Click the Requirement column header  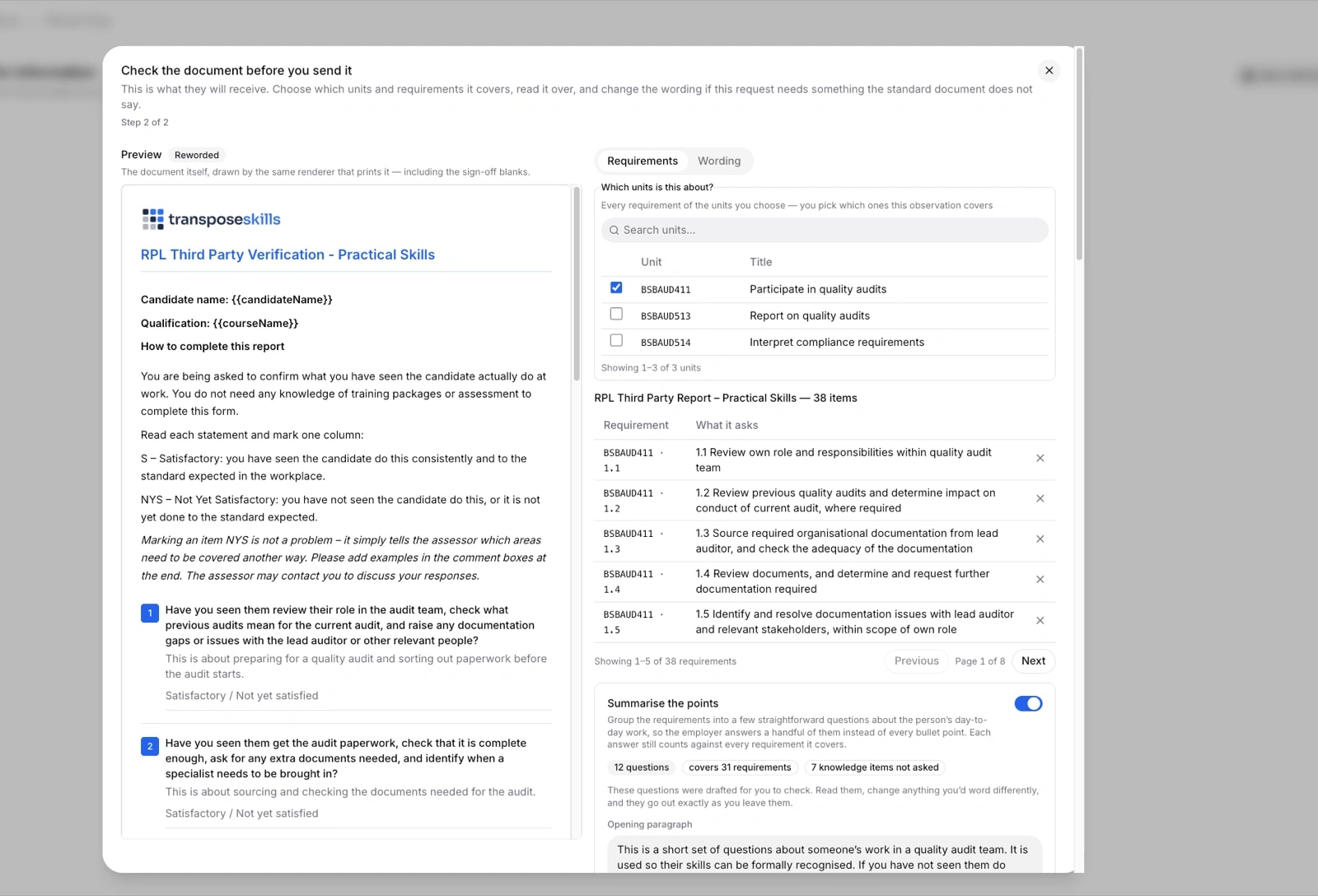pos(636,425)
